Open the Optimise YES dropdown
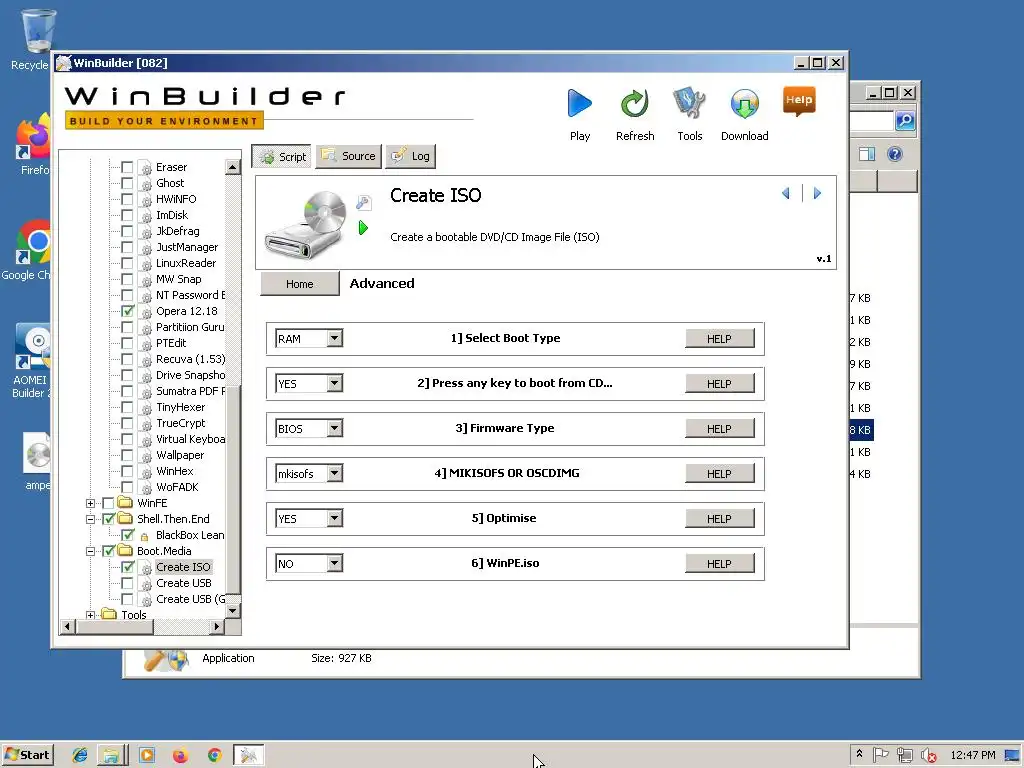Screen dimensions: 1024x768 334,519
